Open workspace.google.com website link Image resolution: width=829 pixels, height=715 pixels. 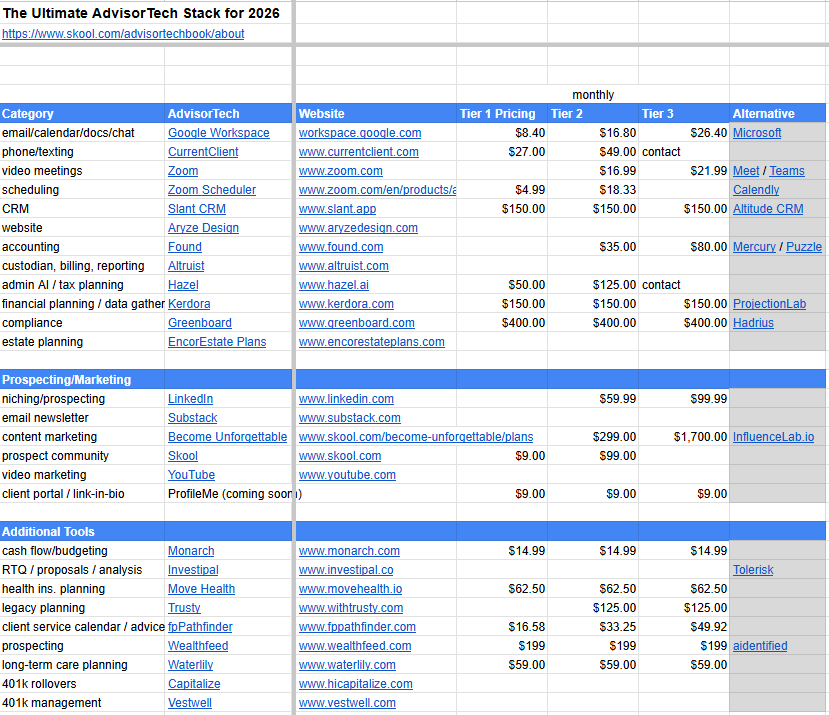(x=360, y=133)
